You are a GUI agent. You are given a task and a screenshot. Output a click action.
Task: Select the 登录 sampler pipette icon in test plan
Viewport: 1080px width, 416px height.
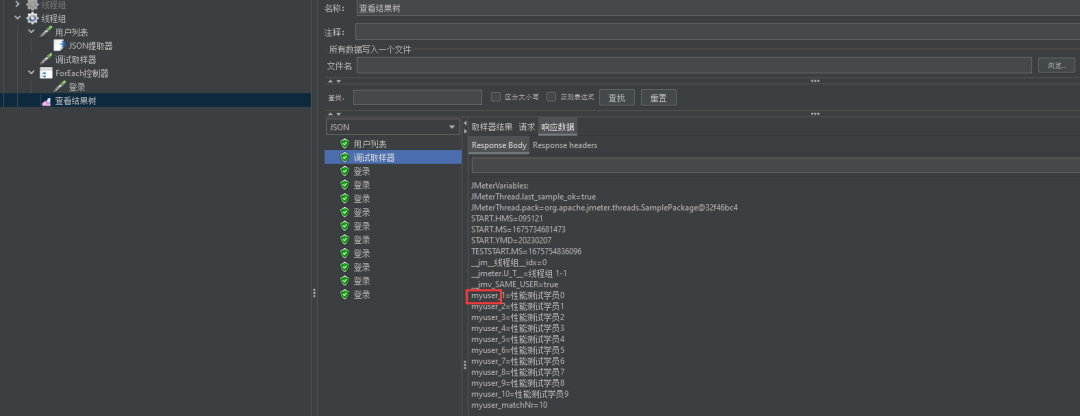click(x=59, y=87)
